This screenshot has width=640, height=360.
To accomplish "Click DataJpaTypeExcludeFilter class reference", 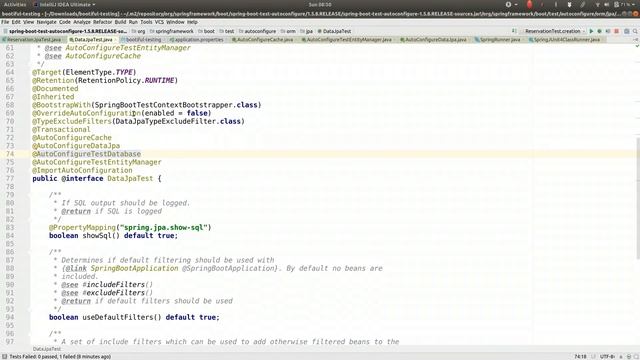I will point(166,121).
